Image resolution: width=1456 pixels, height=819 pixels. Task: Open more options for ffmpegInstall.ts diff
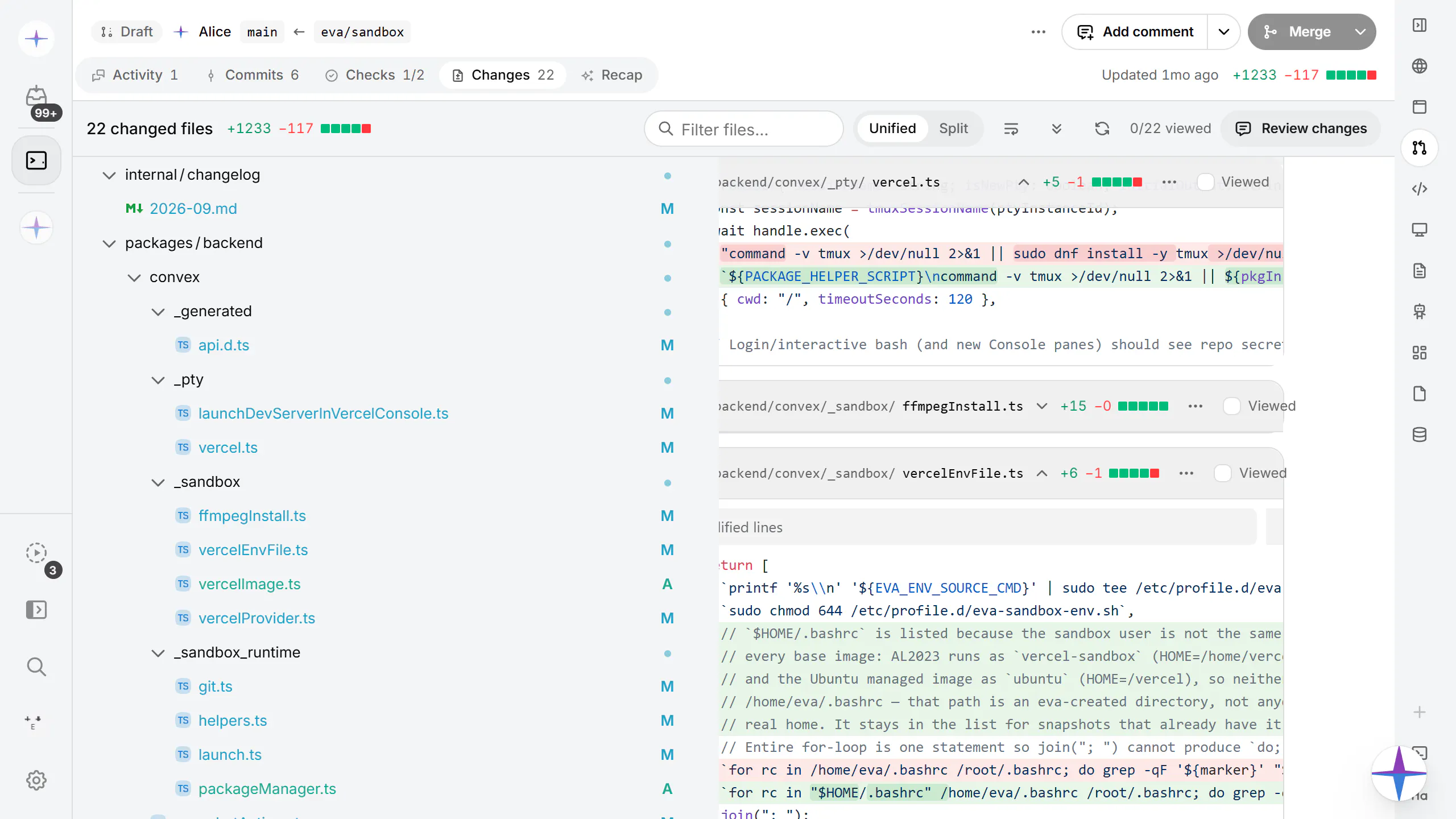click(x=1196, y=406)
